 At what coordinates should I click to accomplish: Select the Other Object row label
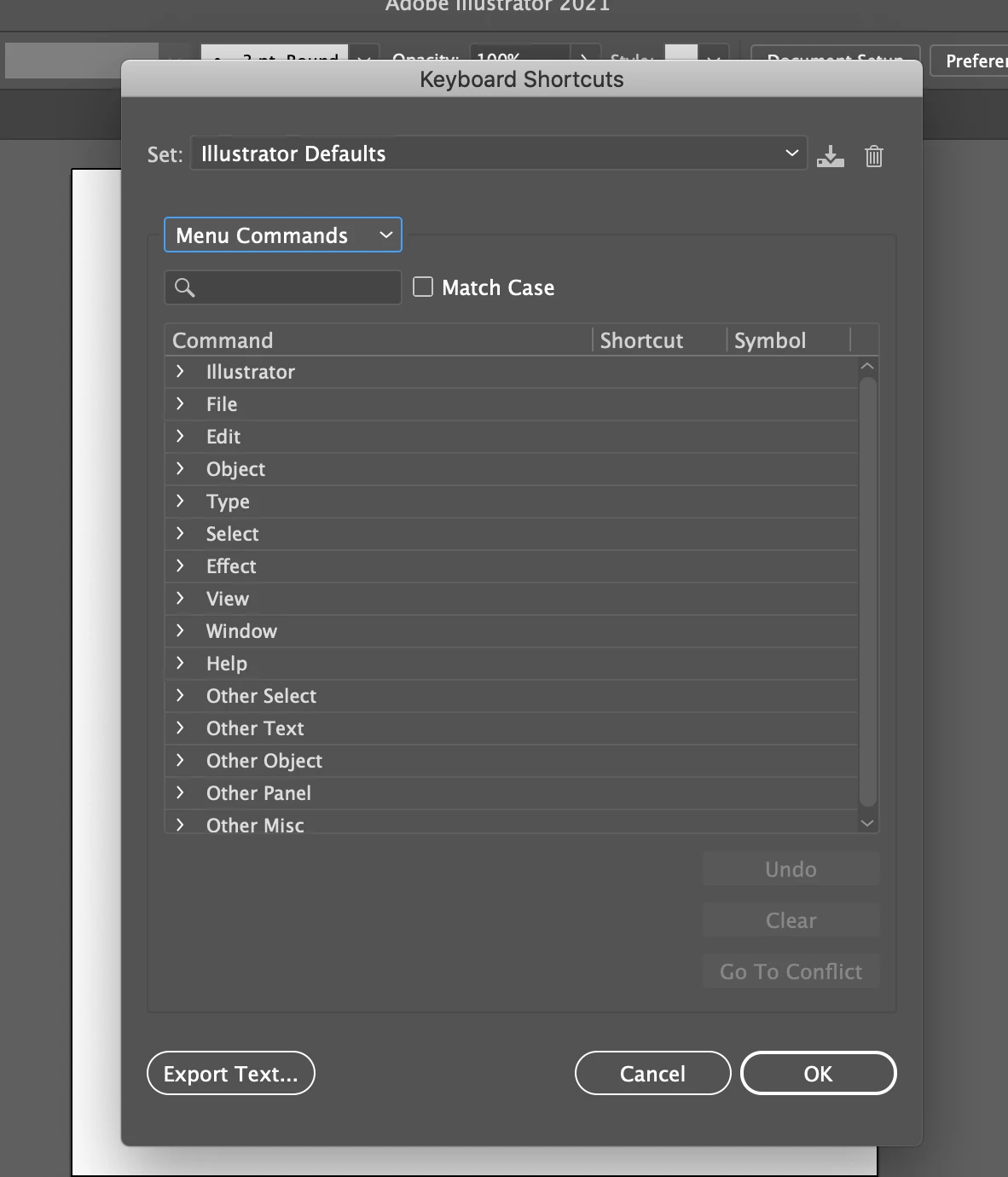[264, 761]
